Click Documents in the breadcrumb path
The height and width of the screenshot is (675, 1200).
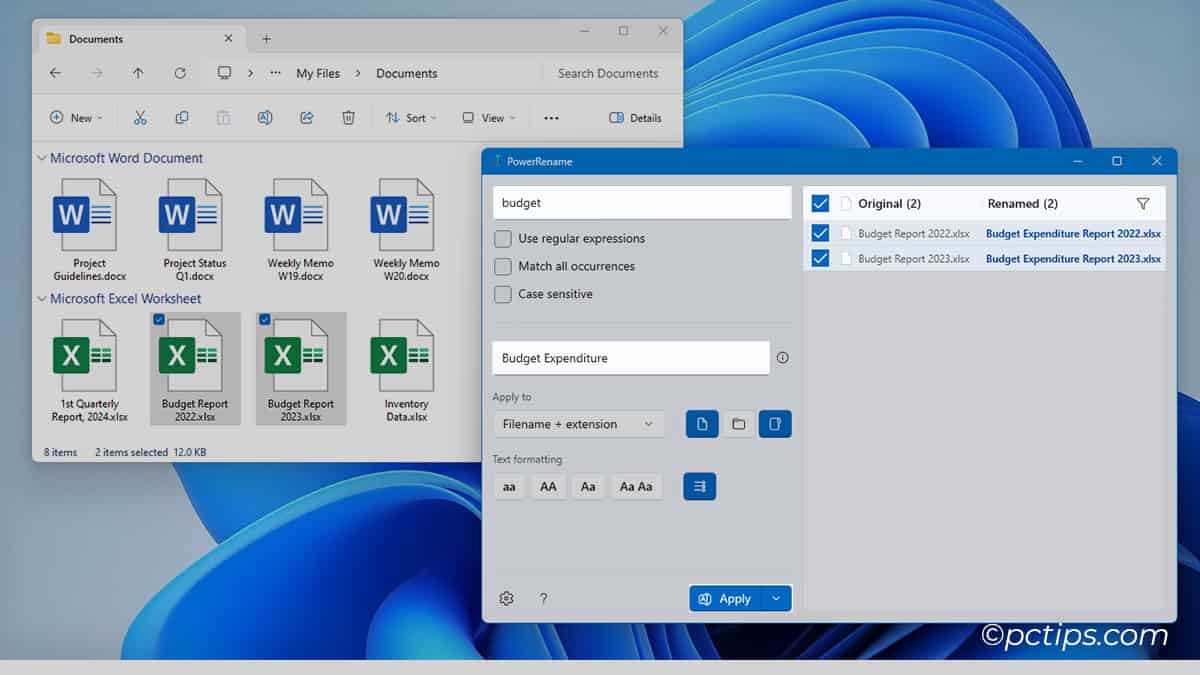pos(407,73)
